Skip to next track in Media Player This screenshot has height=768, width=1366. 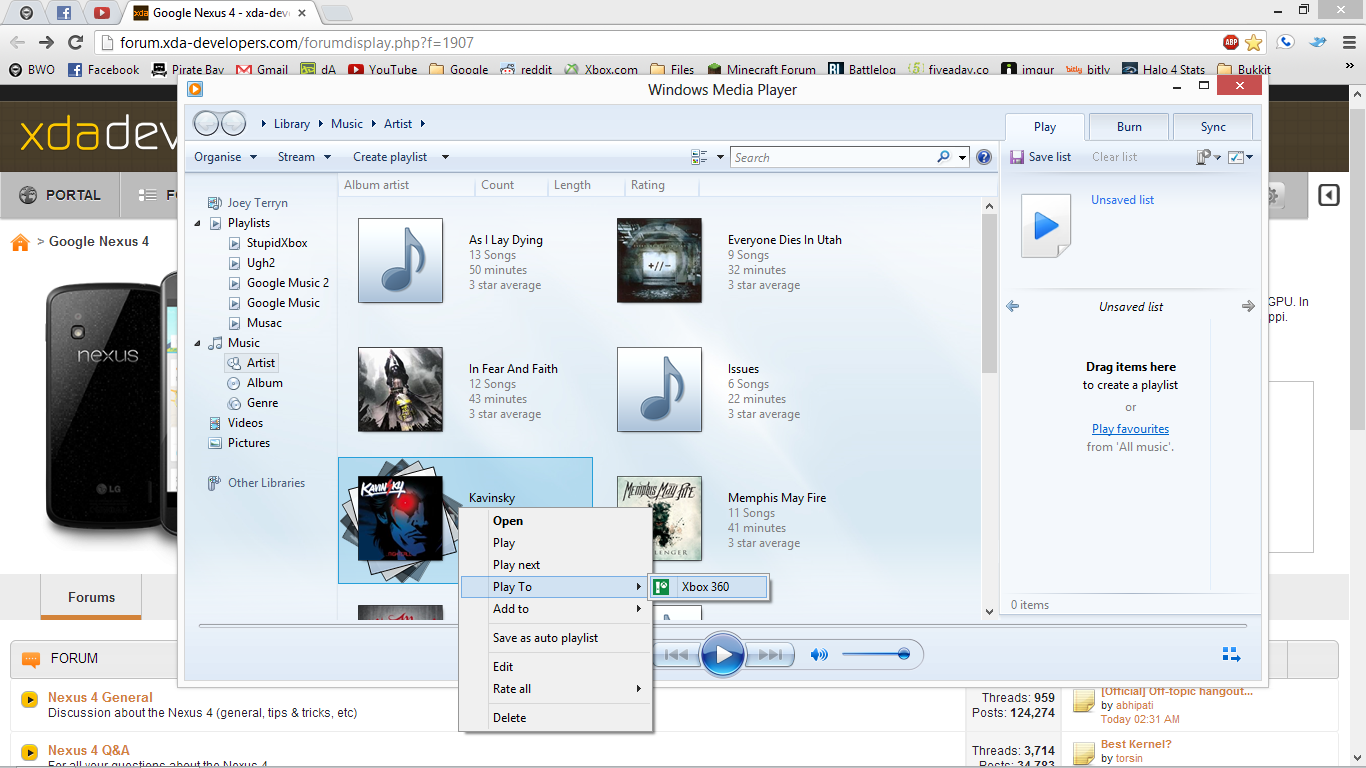770,655
